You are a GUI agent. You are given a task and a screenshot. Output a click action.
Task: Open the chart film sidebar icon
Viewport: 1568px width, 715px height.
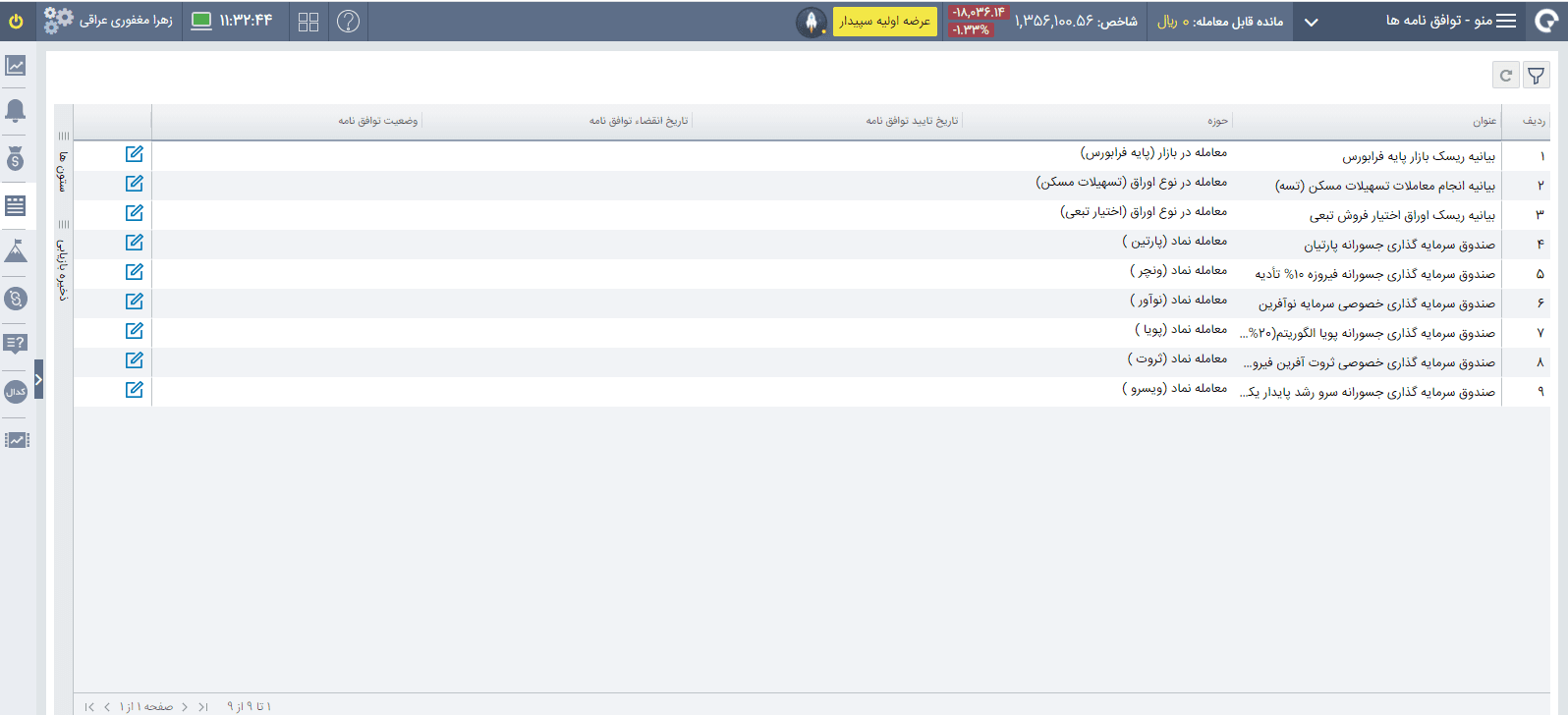16,439
